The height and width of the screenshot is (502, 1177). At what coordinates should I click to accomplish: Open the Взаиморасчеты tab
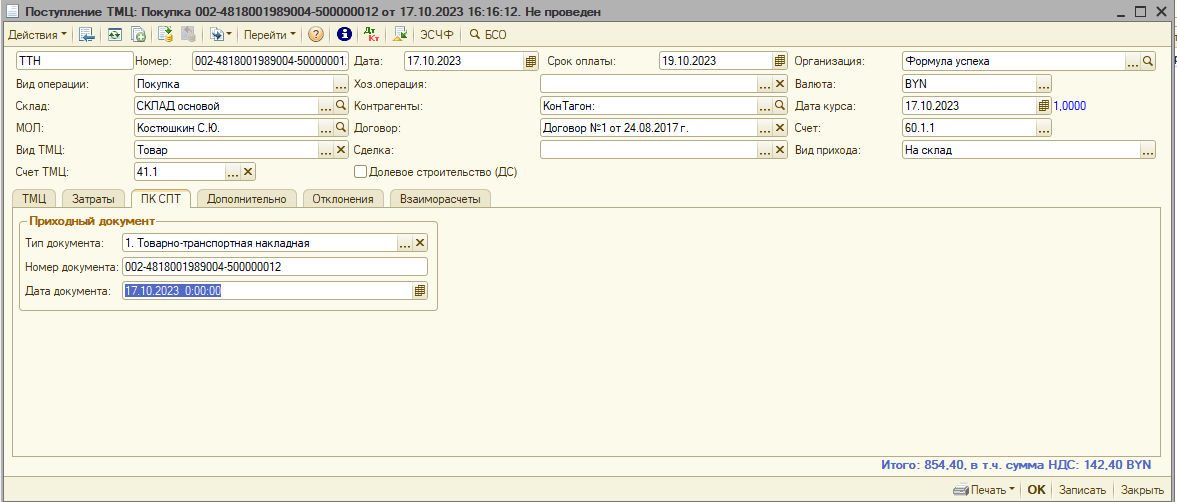[440, 199]
